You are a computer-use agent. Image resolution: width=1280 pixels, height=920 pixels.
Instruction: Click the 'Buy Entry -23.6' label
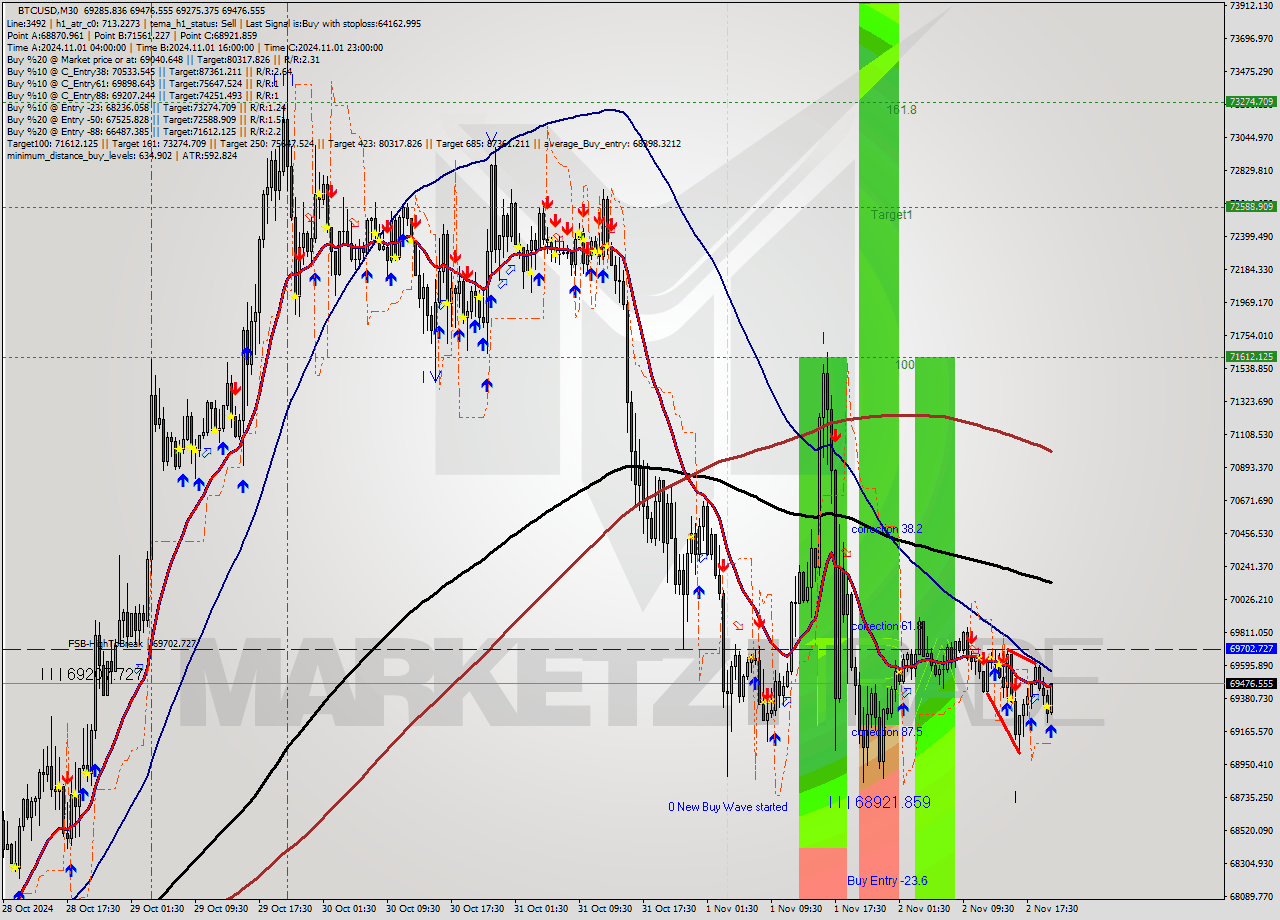(x=887, y=881)
